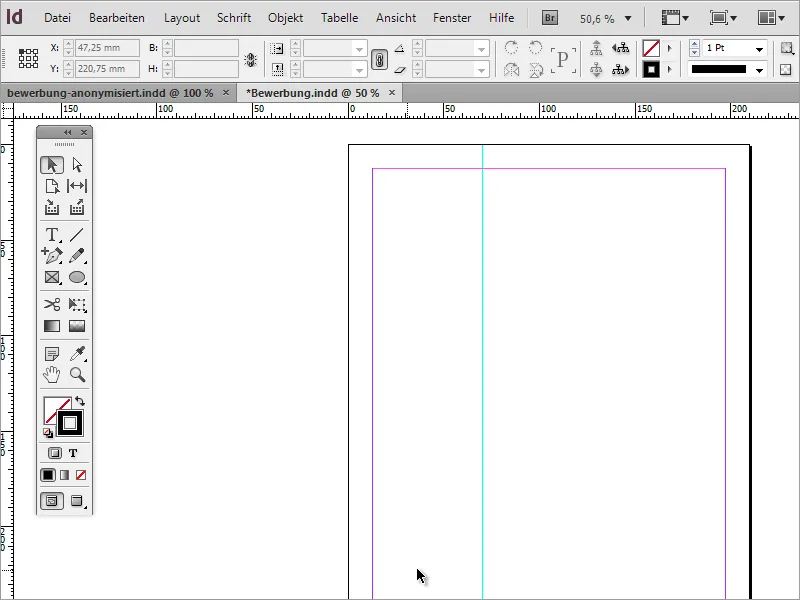The height and width of the screenshot is (600, 800).
Task: Apply color button in Tools panel
Action: coord(48,475)
